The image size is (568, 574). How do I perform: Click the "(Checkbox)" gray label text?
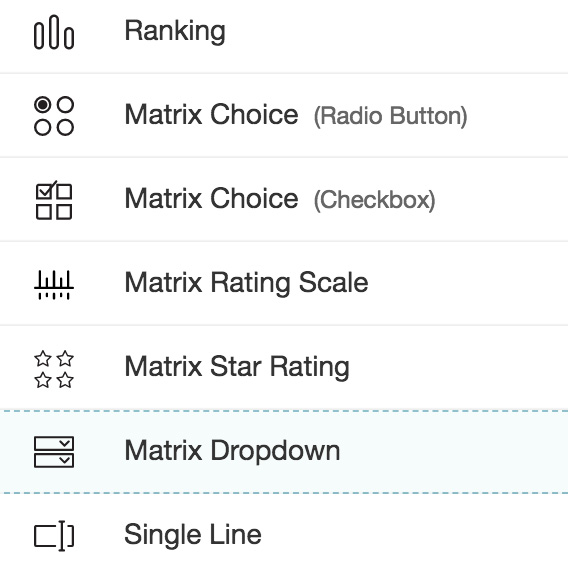click(x=375, y=200)
